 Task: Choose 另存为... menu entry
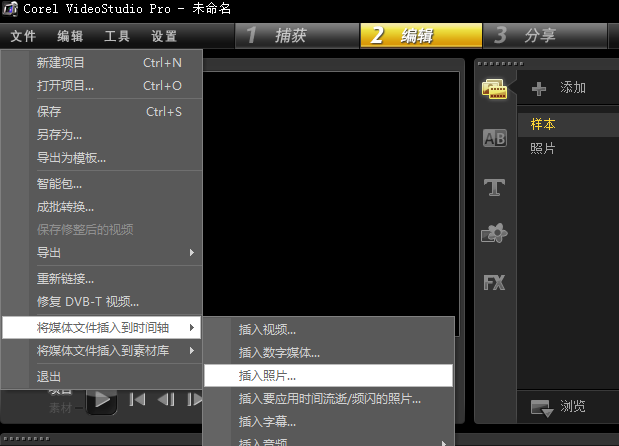(102, 135)
